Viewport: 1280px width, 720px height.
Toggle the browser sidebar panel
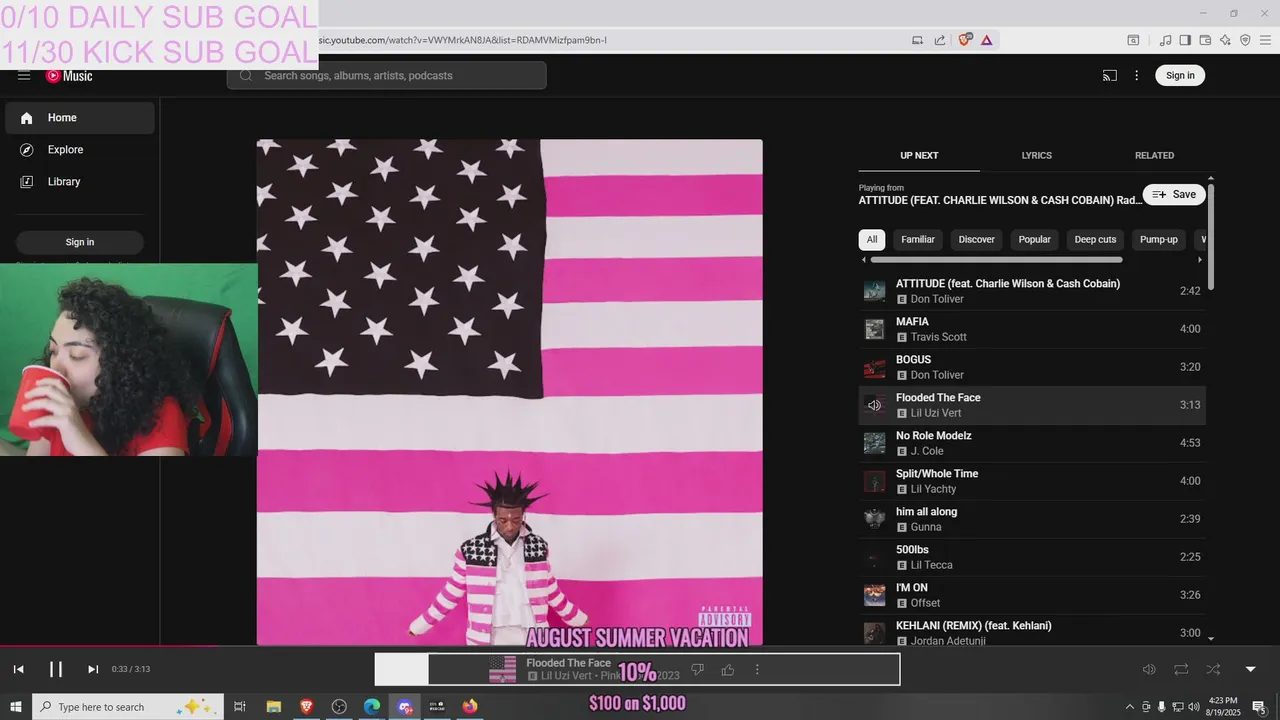(1185, 40)
